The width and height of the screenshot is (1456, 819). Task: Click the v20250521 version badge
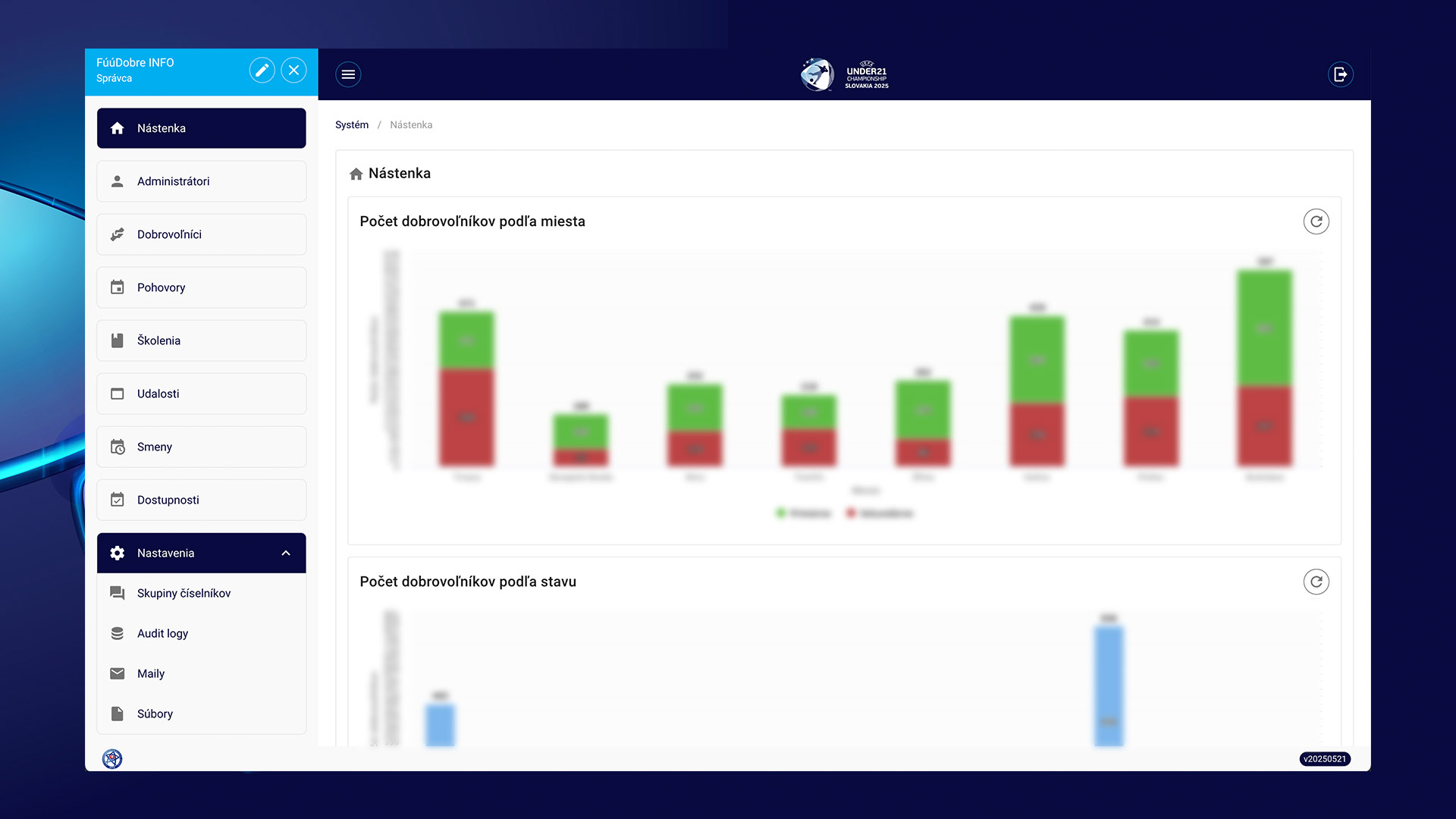(x=1324, y=759)
